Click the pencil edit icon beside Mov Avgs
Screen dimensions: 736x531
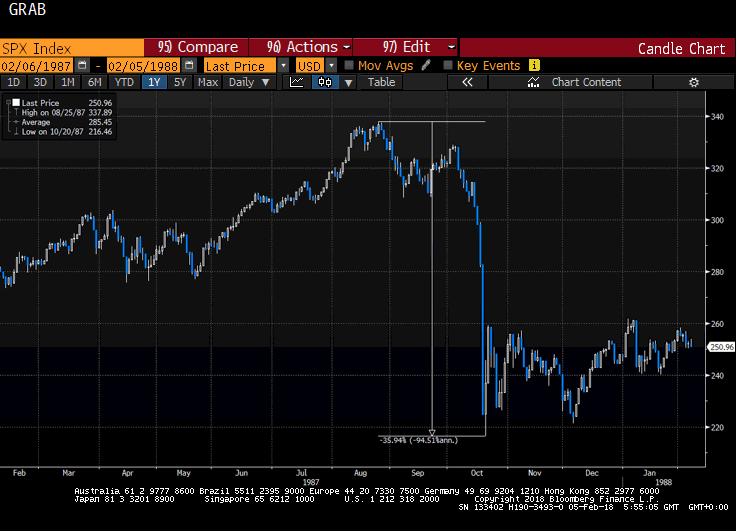pyautogui.click(x=426, y=65)
